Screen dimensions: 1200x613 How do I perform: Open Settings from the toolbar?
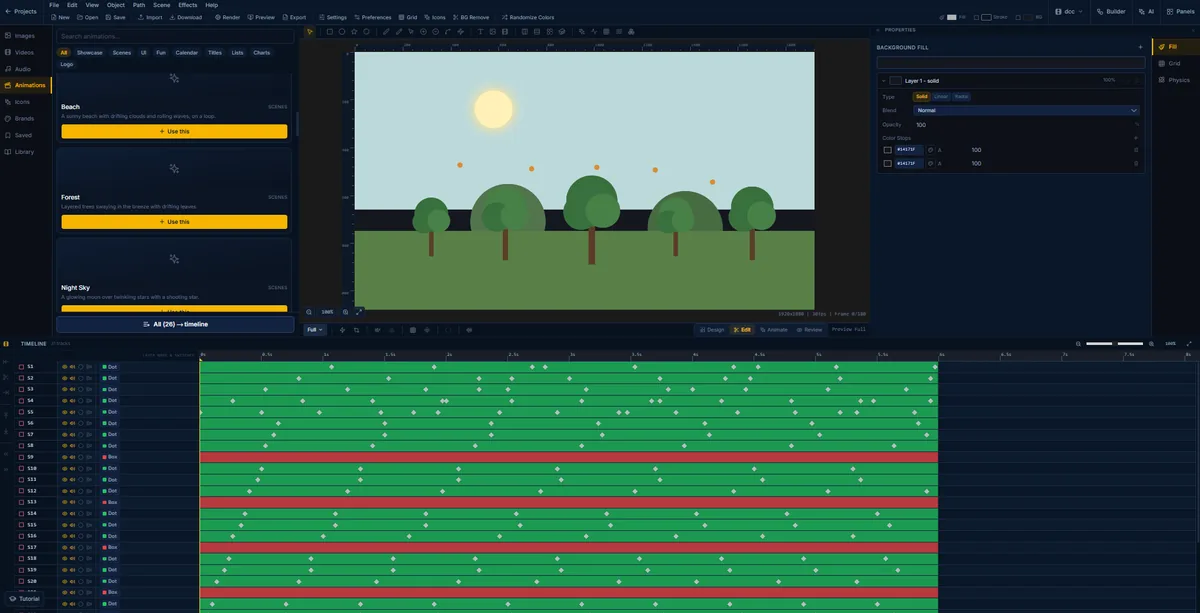[x=333, y=17]
